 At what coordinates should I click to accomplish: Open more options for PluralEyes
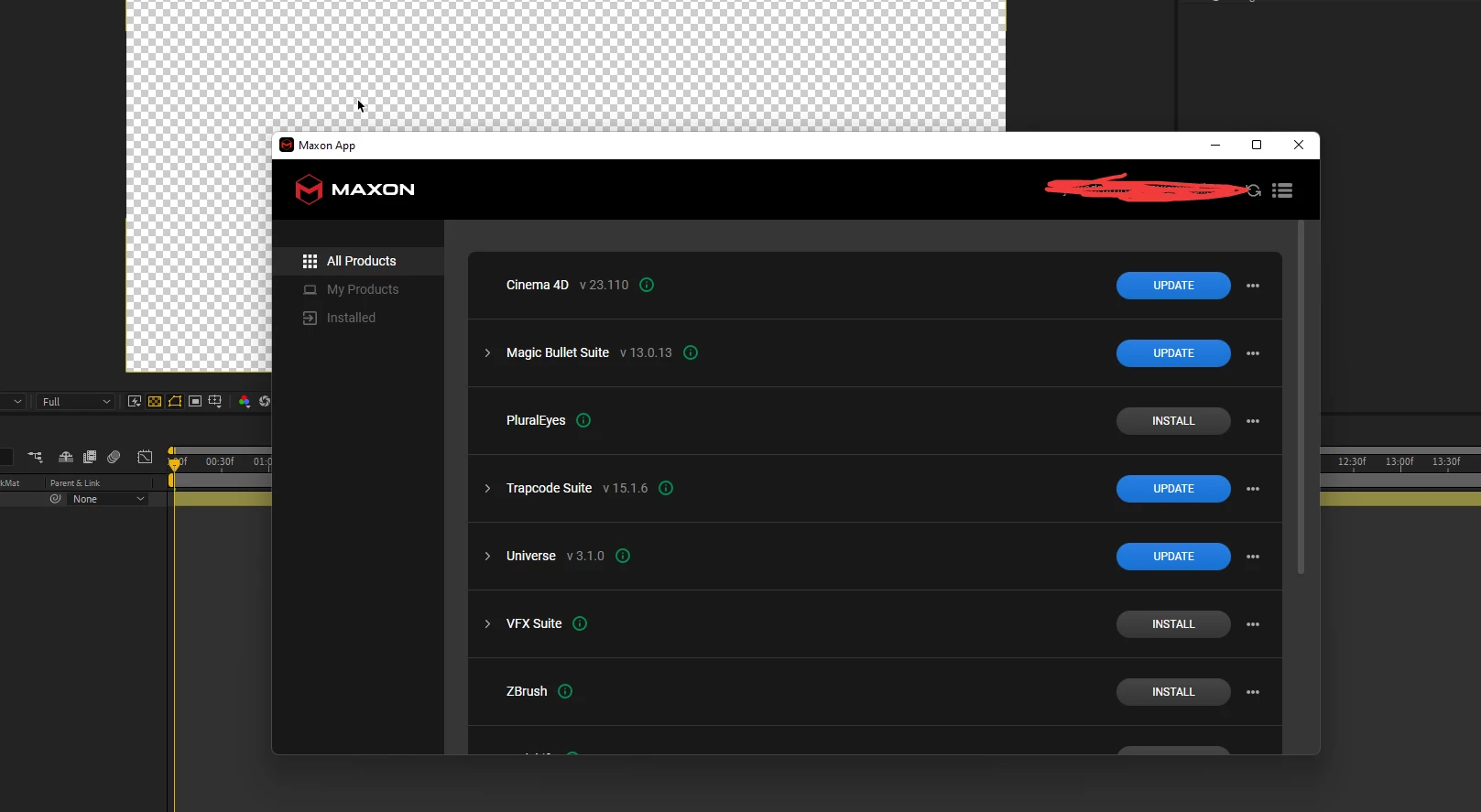[x=1253, y=421]
